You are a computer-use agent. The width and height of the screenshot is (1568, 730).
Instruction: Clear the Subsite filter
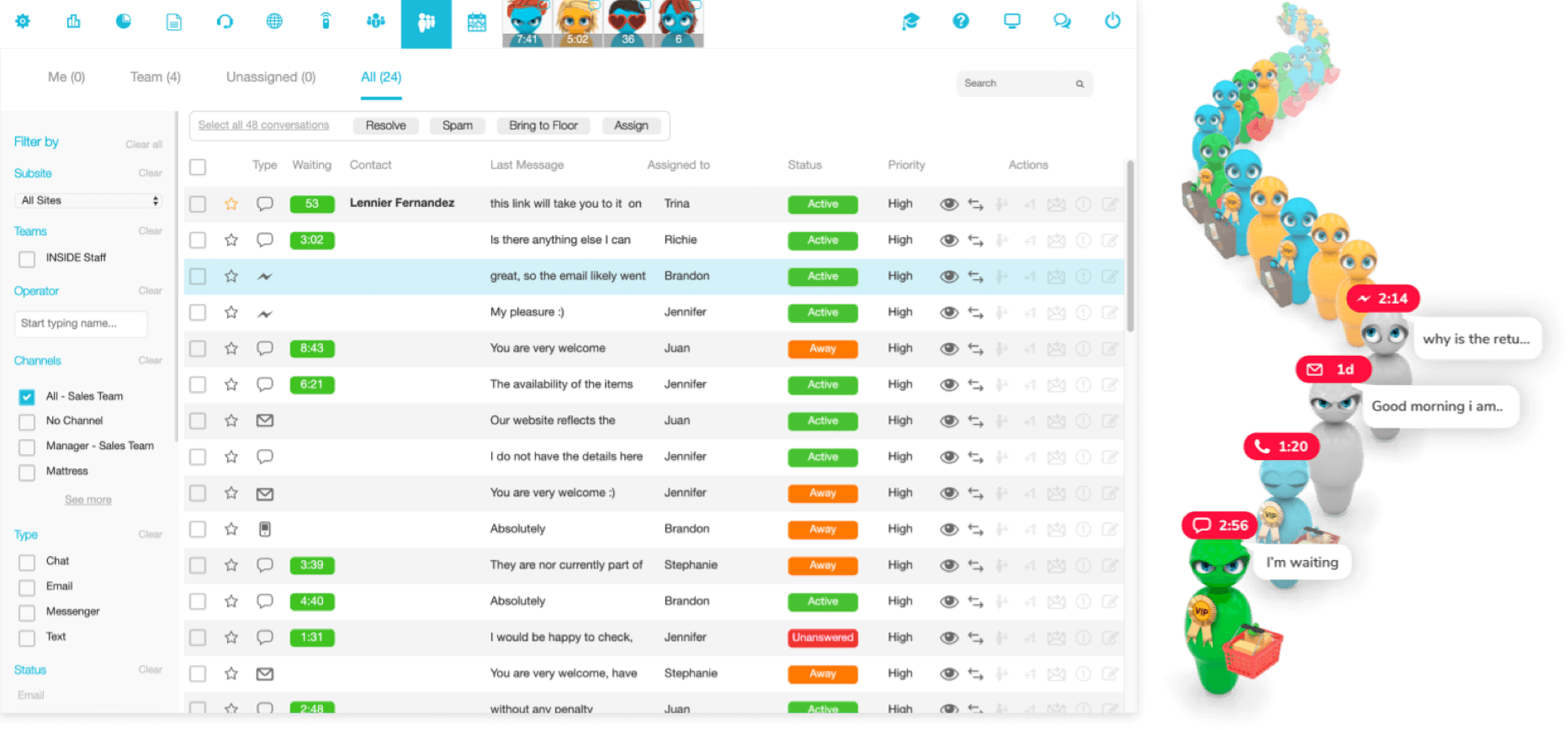151,173
